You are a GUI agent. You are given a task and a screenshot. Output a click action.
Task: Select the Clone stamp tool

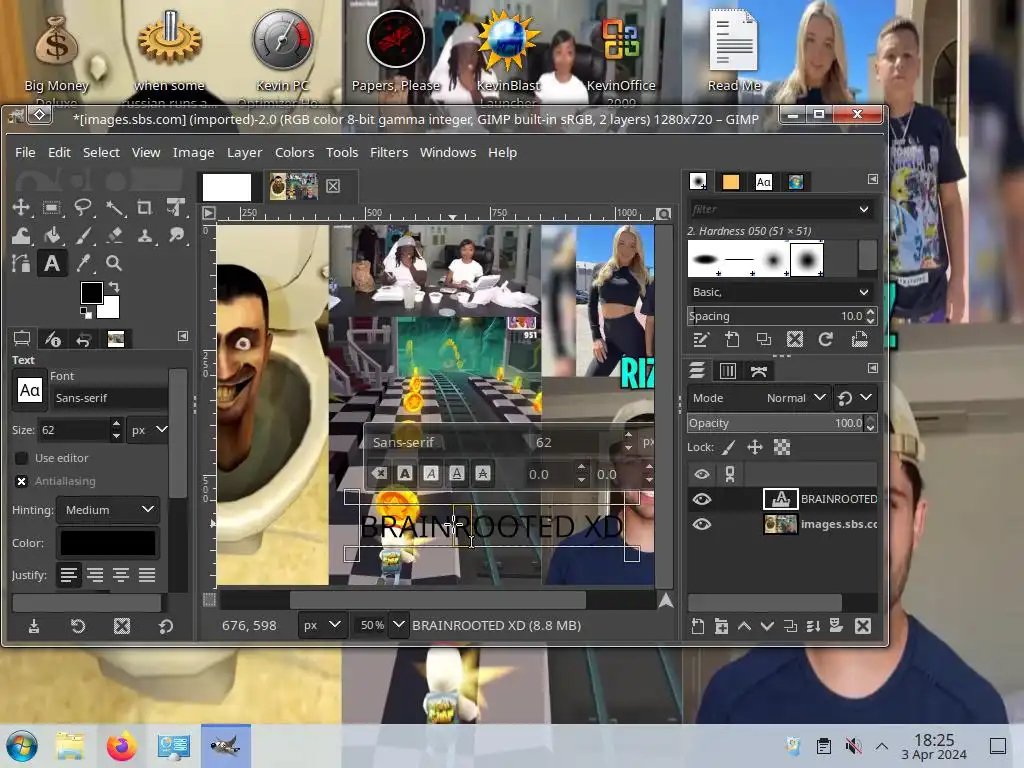[145, 236]
